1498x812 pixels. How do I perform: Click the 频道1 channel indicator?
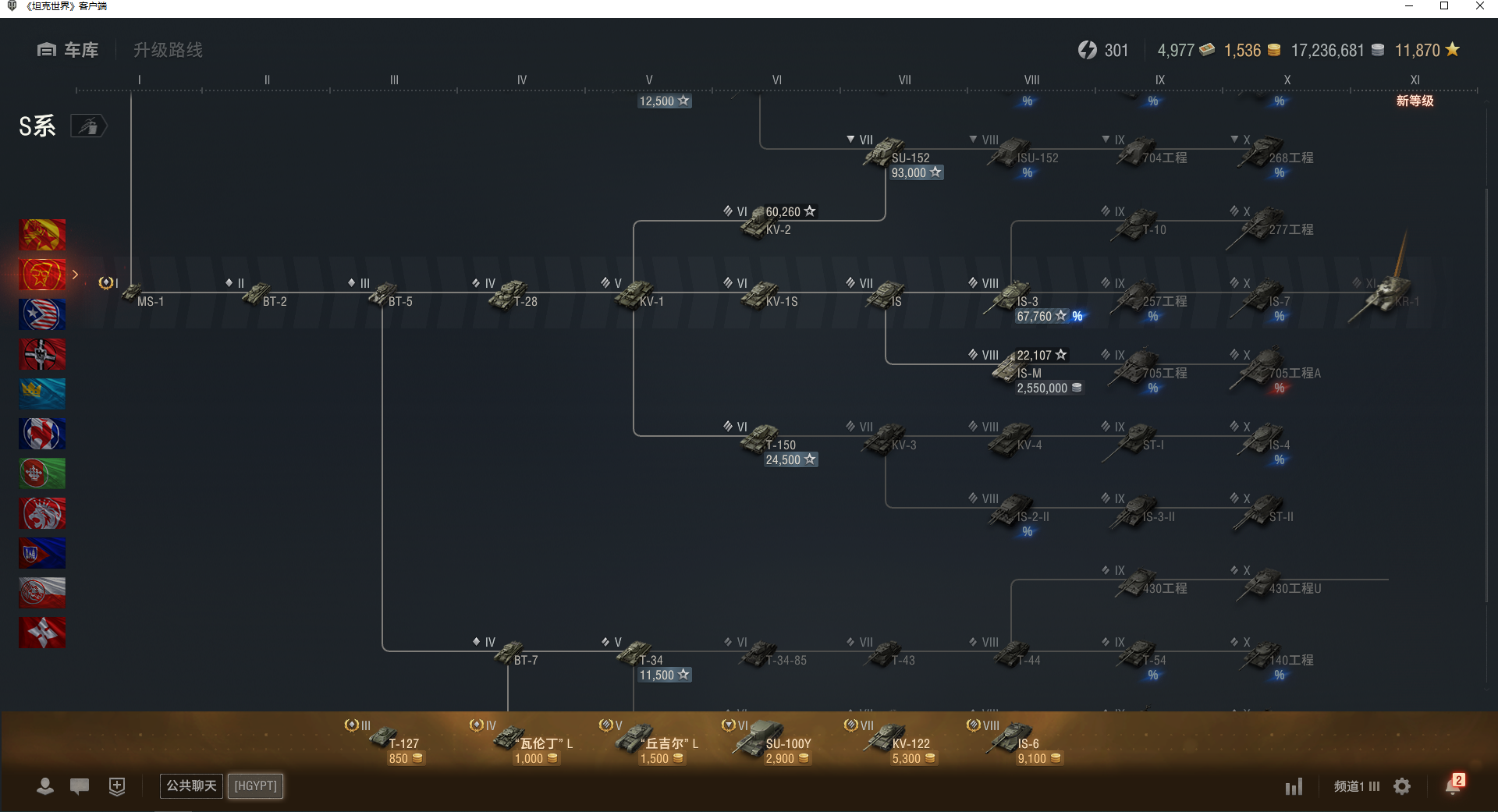pyautogui.click(x=1357, y=786)
